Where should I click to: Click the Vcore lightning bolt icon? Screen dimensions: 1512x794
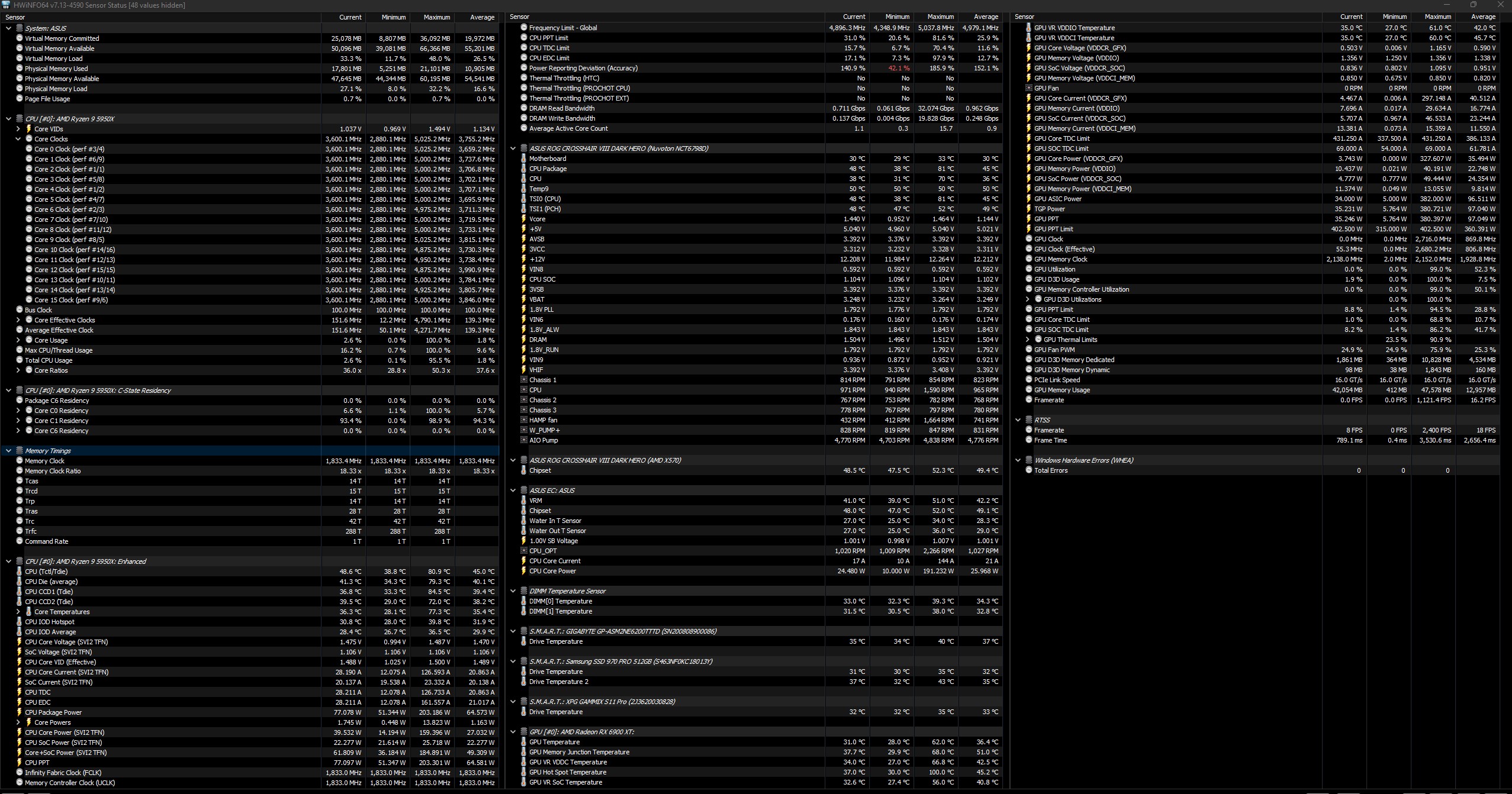pos(523,219)
